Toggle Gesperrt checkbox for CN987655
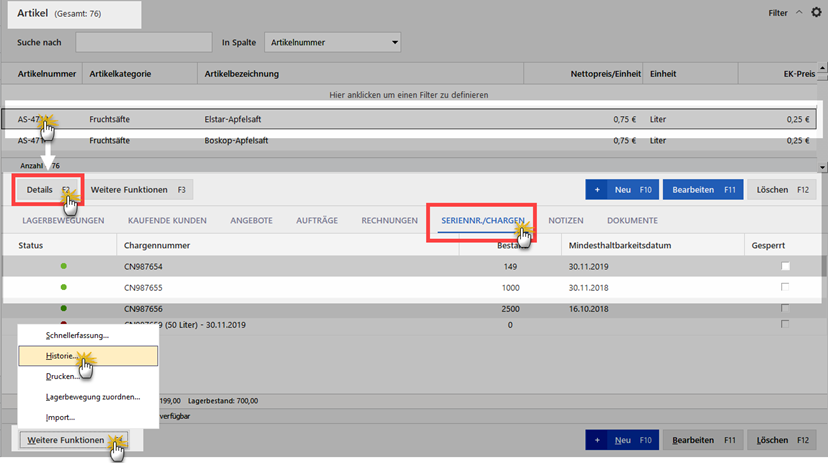The height and width of the screenshot is (463, 828). point(785,287)
